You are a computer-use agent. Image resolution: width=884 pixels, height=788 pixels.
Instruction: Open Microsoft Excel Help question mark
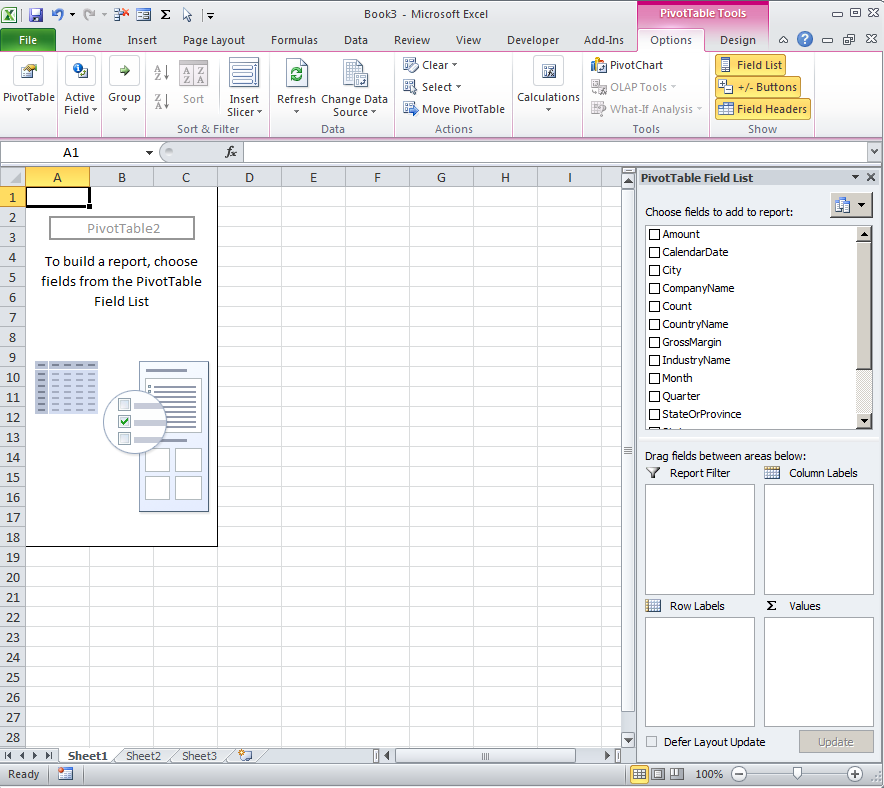[805, 39]
